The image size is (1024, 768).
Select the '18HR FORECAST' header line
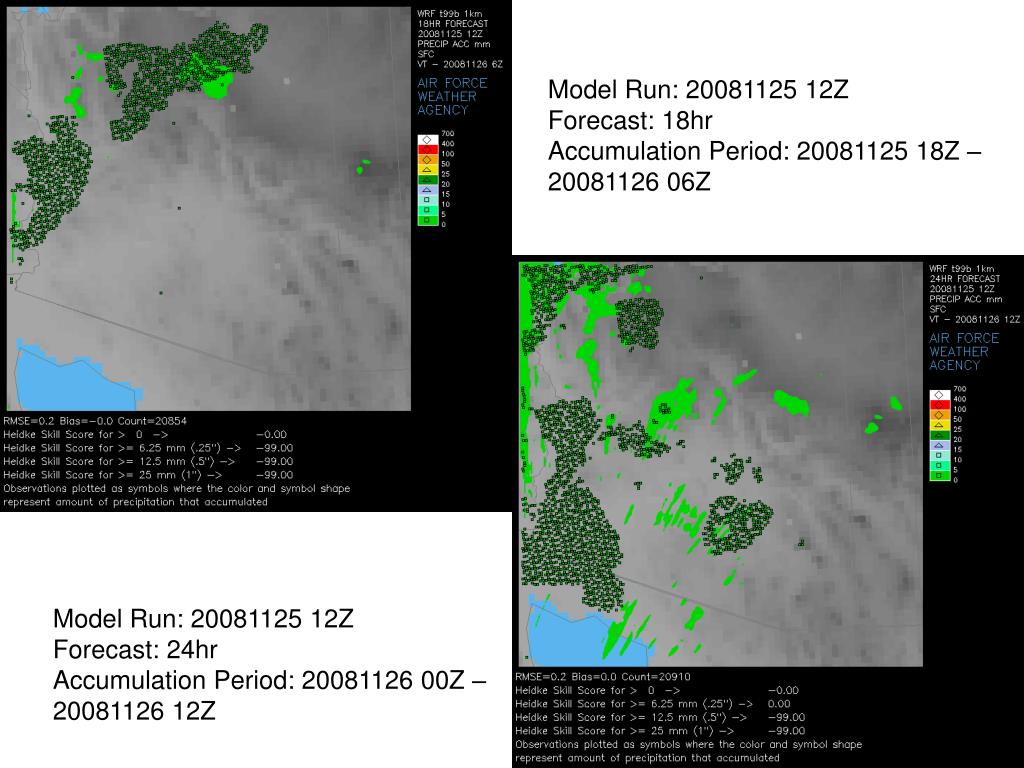tap(453, 24)
